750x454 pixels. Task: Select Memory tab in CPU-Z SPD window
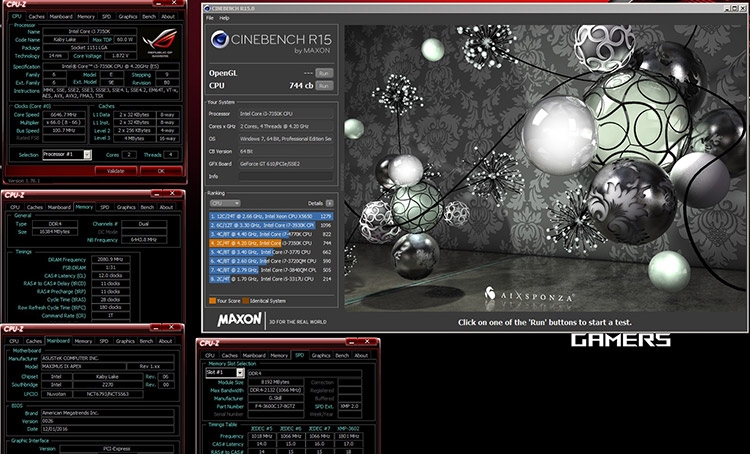click(x=279, y=355)
